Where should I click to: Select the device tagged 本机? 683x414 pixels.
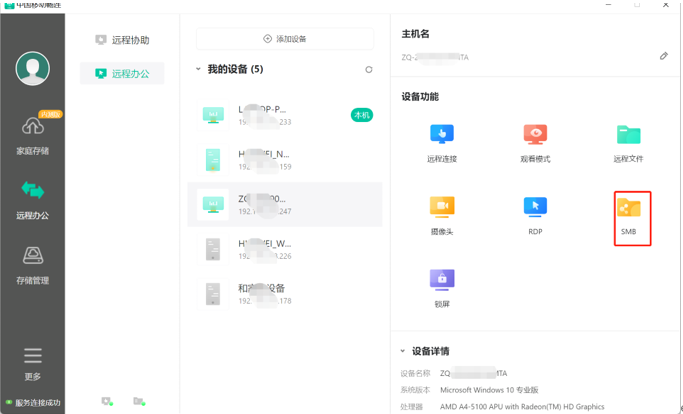click(285, 115)
